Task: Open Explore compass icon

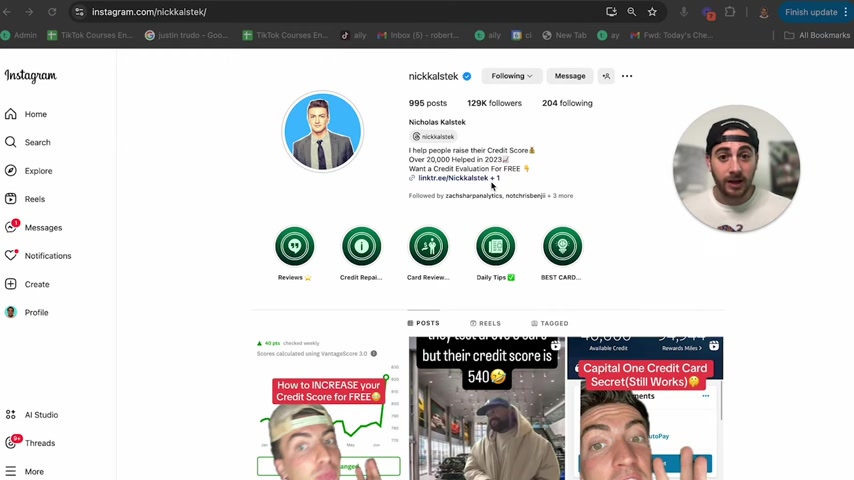Action: click(11, 171)
